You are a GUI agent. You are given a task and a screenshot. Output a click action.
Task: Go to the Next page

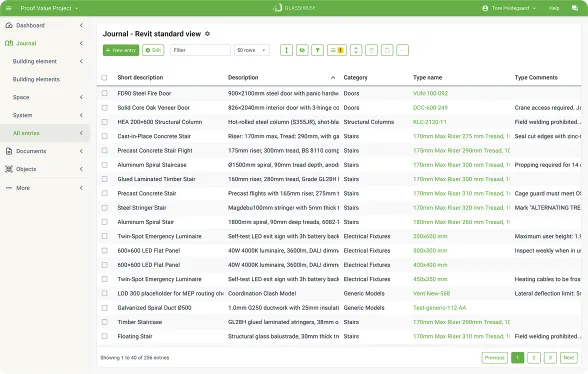[569, 357]
